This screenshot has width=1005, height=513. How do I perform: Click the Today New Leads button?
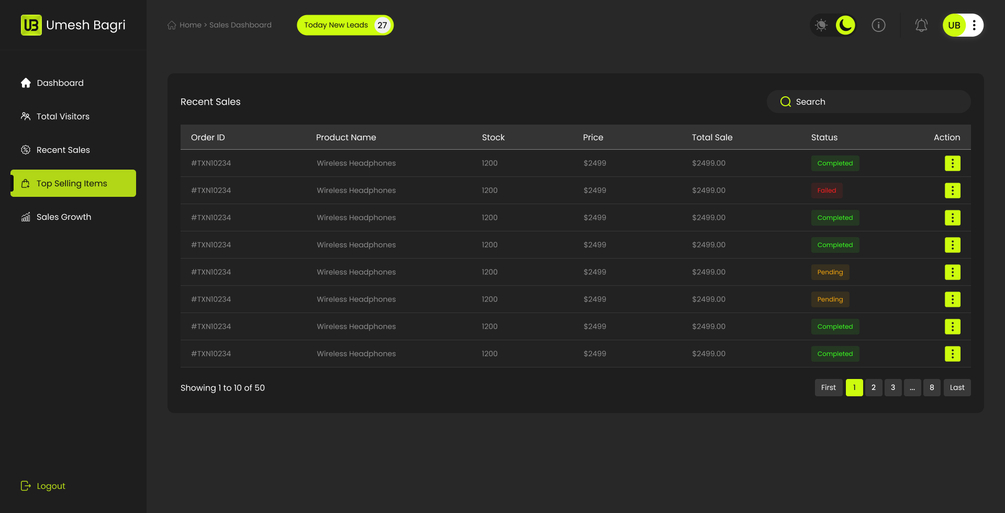(x=345, y=25)
